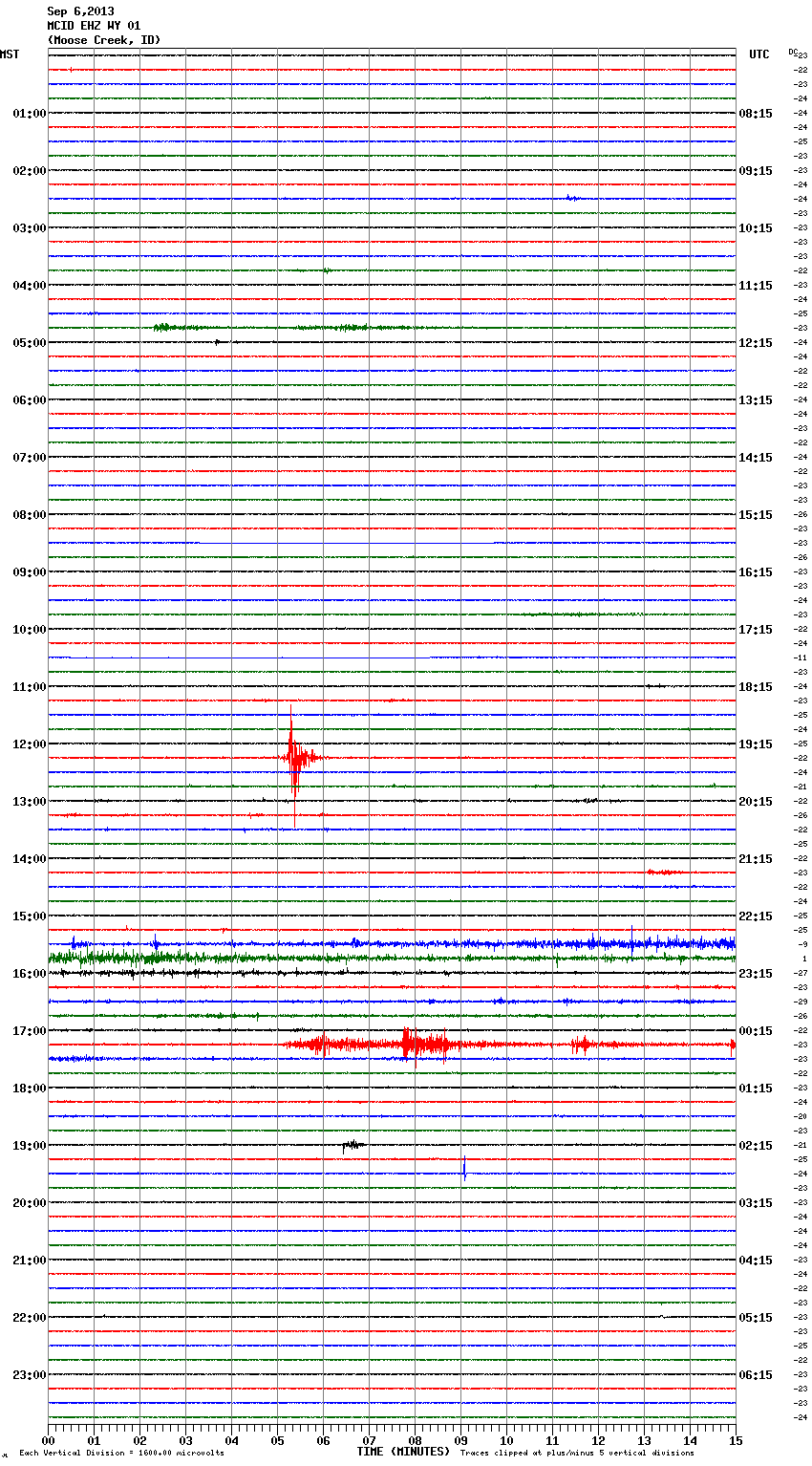Screen dimensions: 812x1466
Task: Click the 02:15 UTC time label
Action: pyautogui.click(x=756, y=1145)
